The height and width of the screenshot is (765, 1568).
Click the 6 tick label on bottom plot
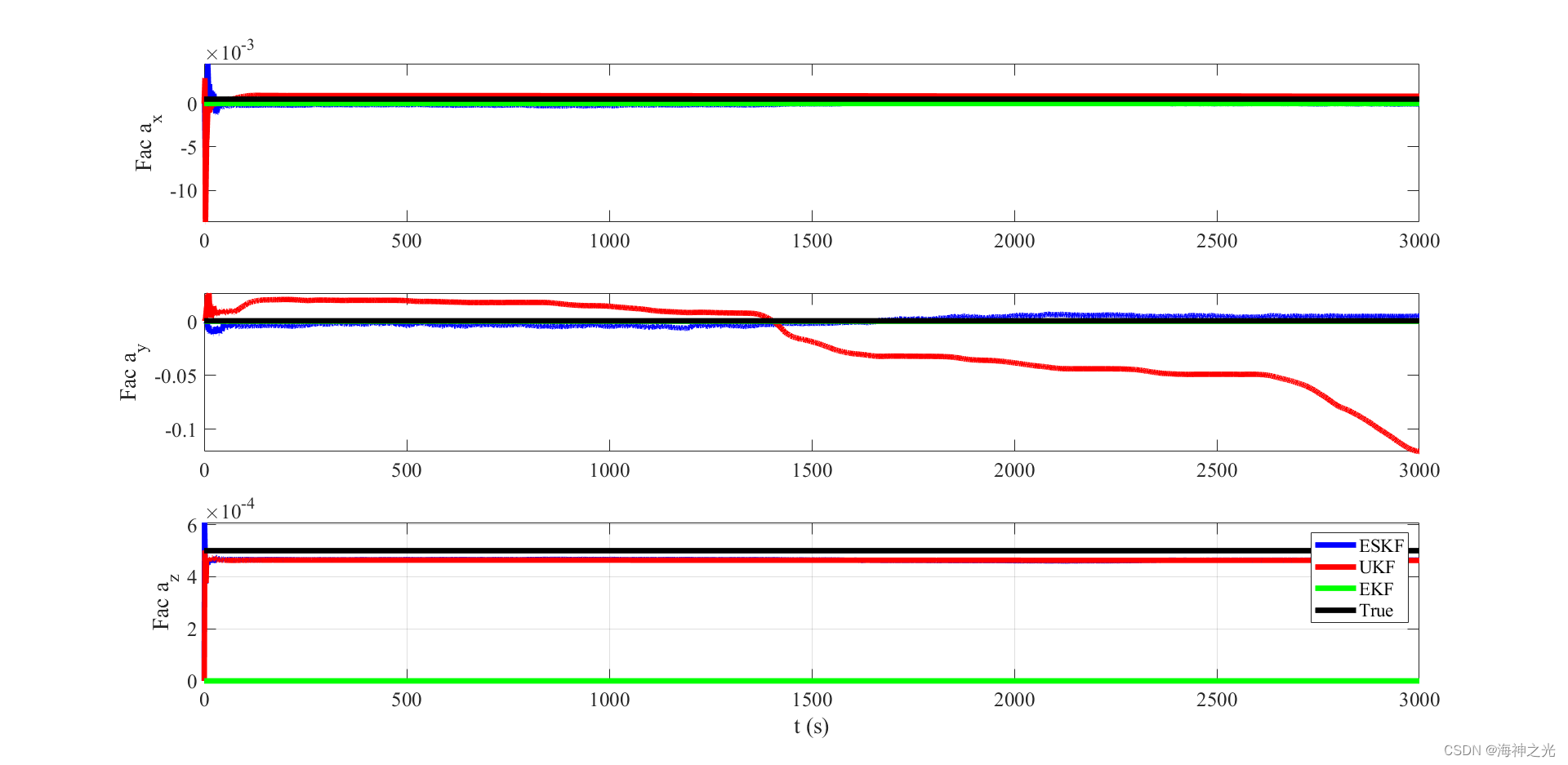click(192, 526)
